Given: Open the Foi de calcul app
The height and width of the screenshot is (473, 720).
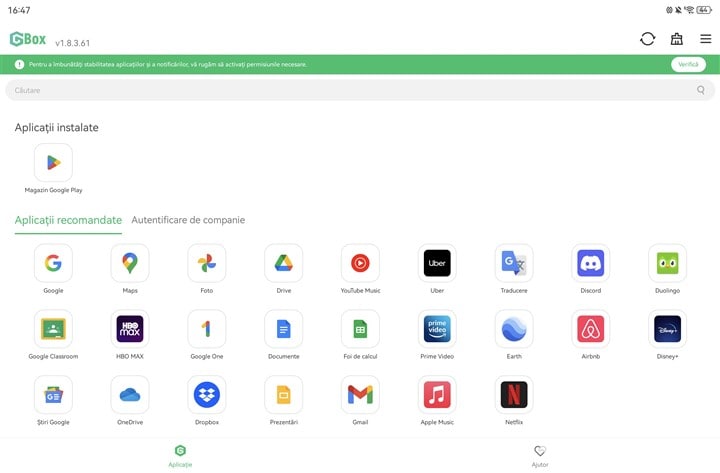Looking at the screenshot, I should click(x=360, y=329).
